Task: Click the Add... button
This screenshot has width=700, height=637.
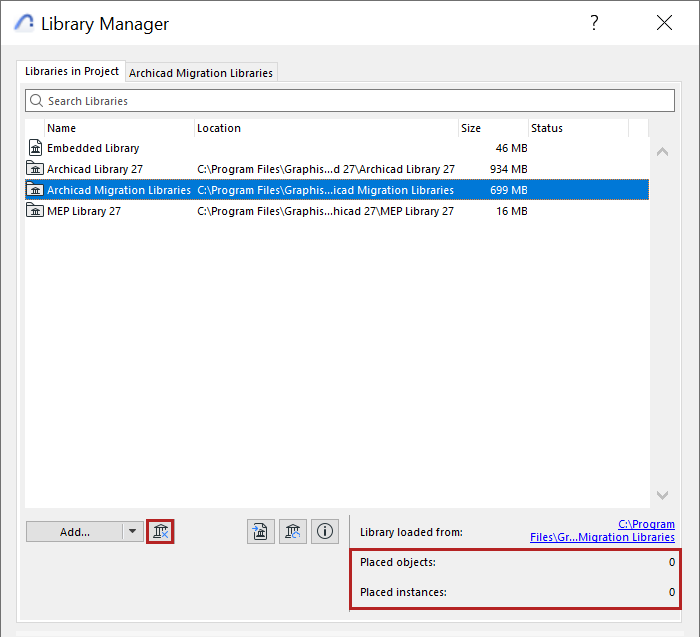Action: click(75, 531)
